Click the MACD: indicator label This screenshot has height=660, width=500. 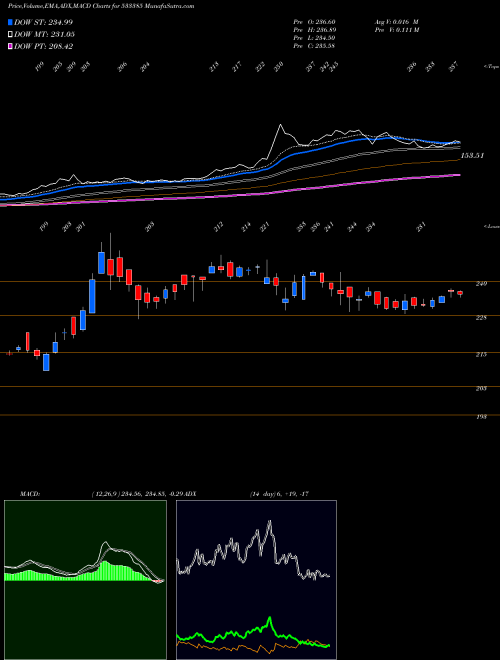coord(29,493)
